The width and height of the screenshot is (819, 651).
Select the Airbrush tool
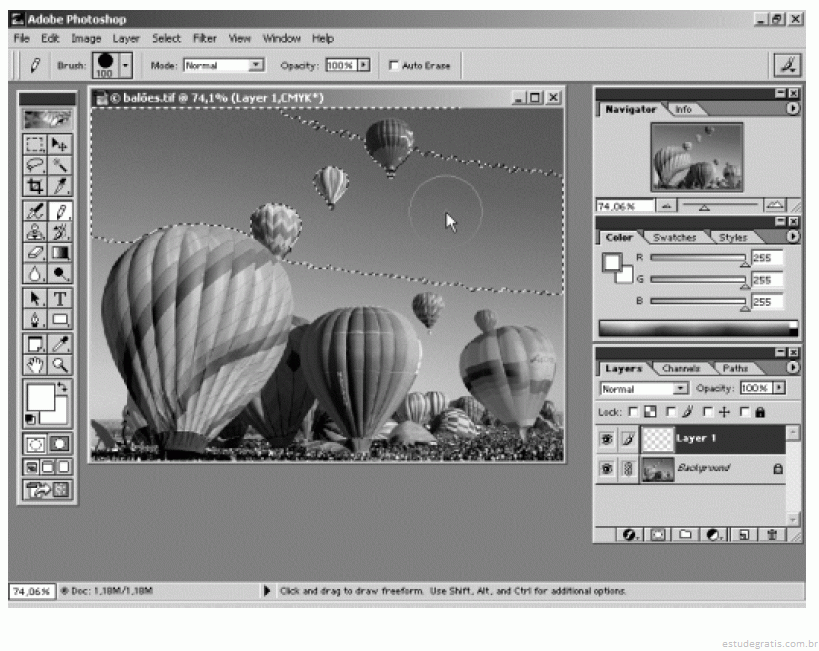[x=35, y=212]
